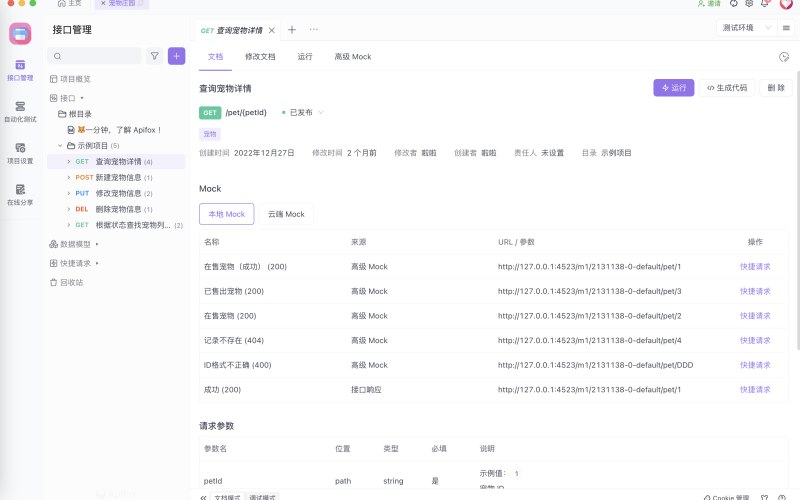This screenshot has height=500, width=800.
Task: Open the 项目设置 sidebar section
Action: coord(20,153)
